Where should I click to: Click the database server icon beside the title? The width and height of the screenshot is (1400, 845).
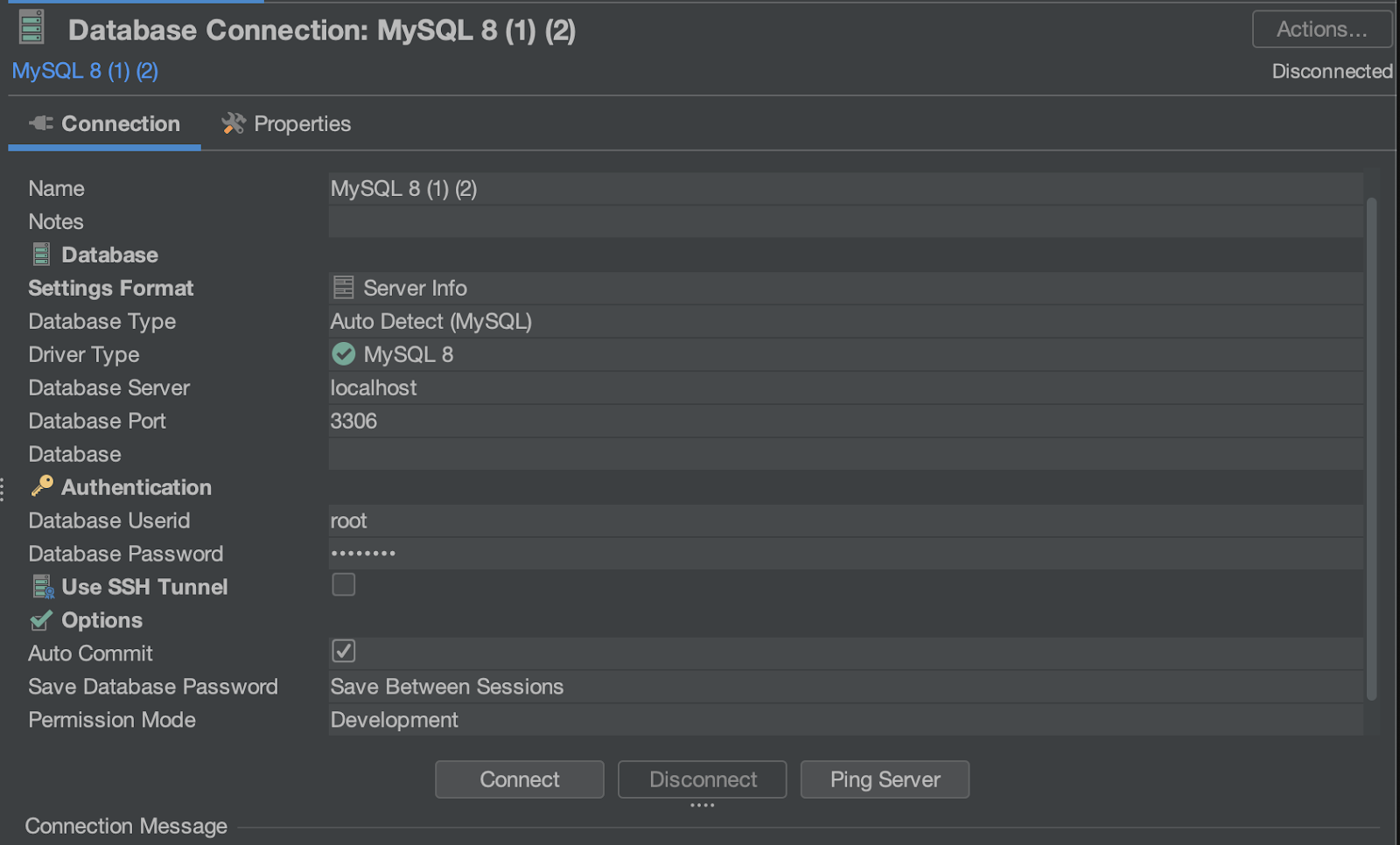31,27
